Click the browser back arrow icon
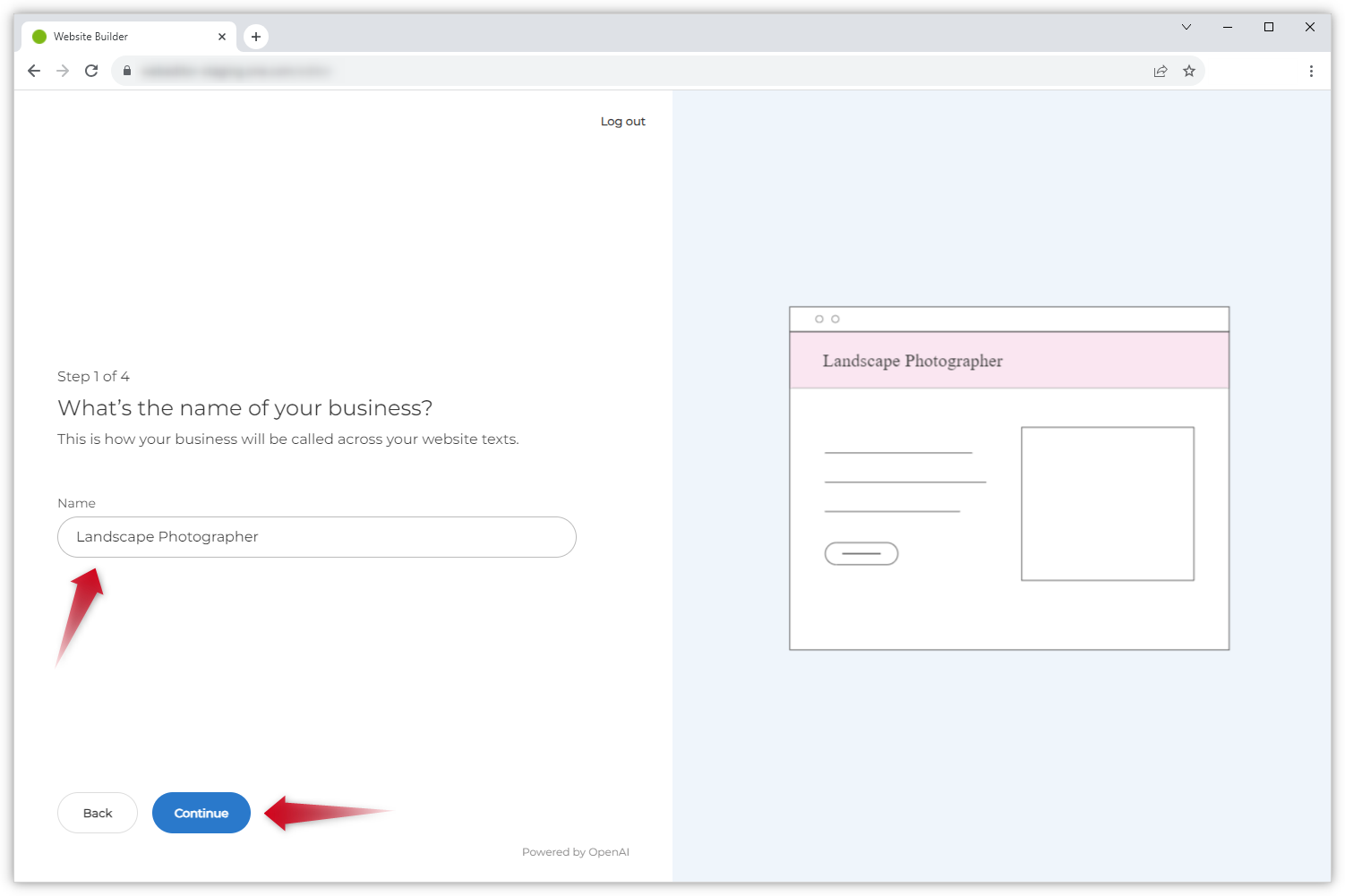This screenshot has height=896, width=1345. coord(34,71)
